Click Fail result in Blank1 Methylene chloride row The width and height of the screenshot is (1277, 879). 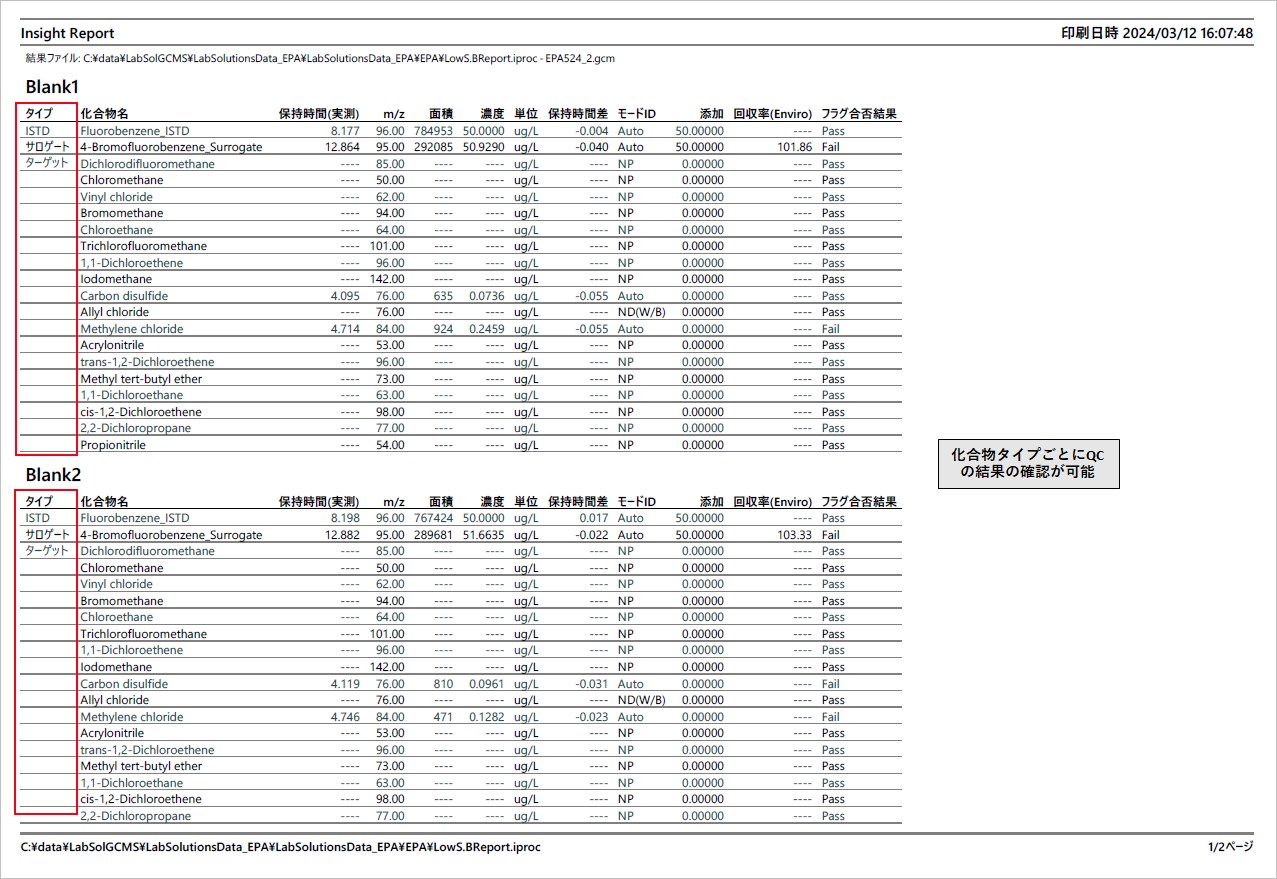[830, 329]
